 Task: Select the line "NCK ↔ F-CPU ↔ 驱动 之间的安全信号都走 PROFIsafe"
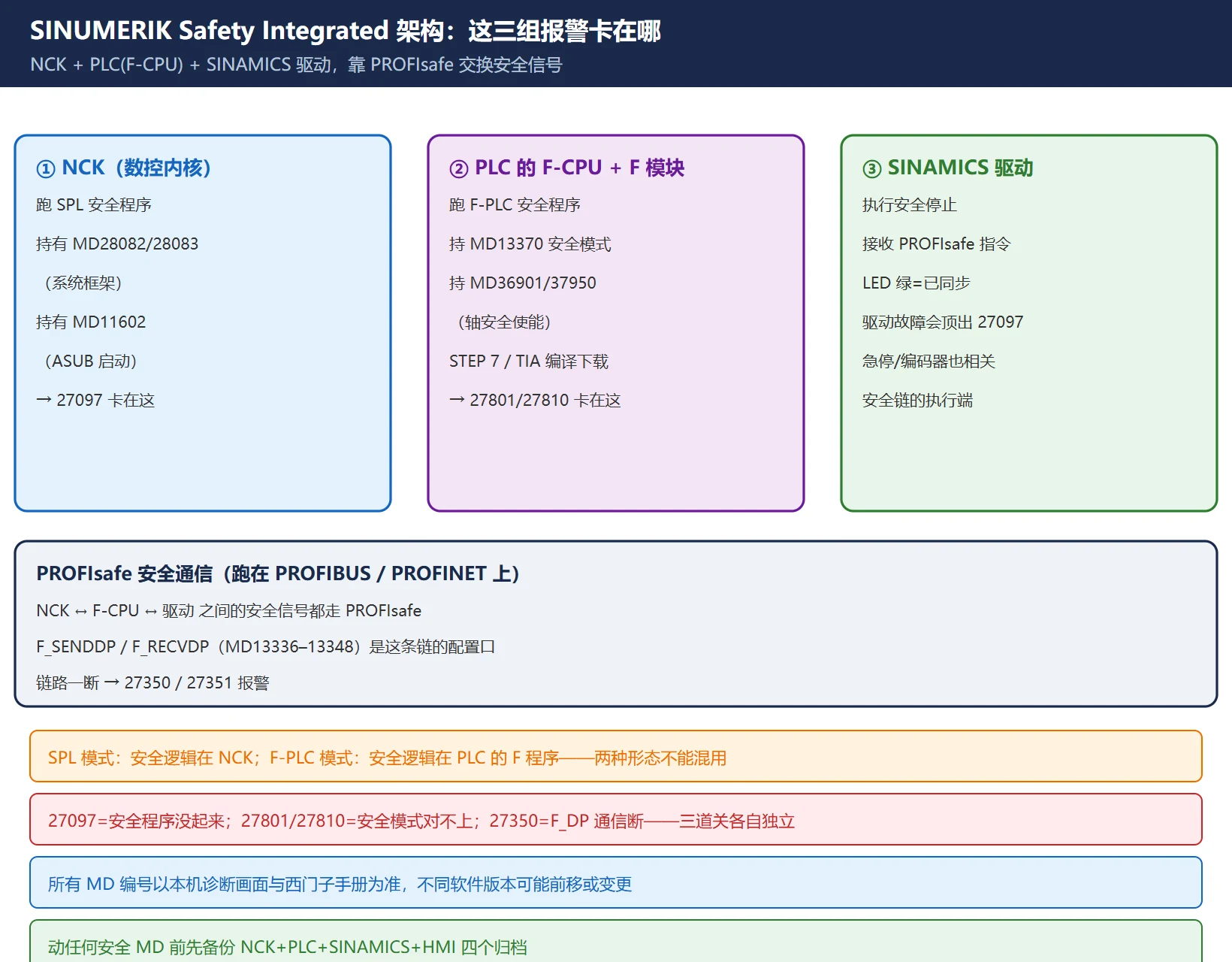(229, 611)
